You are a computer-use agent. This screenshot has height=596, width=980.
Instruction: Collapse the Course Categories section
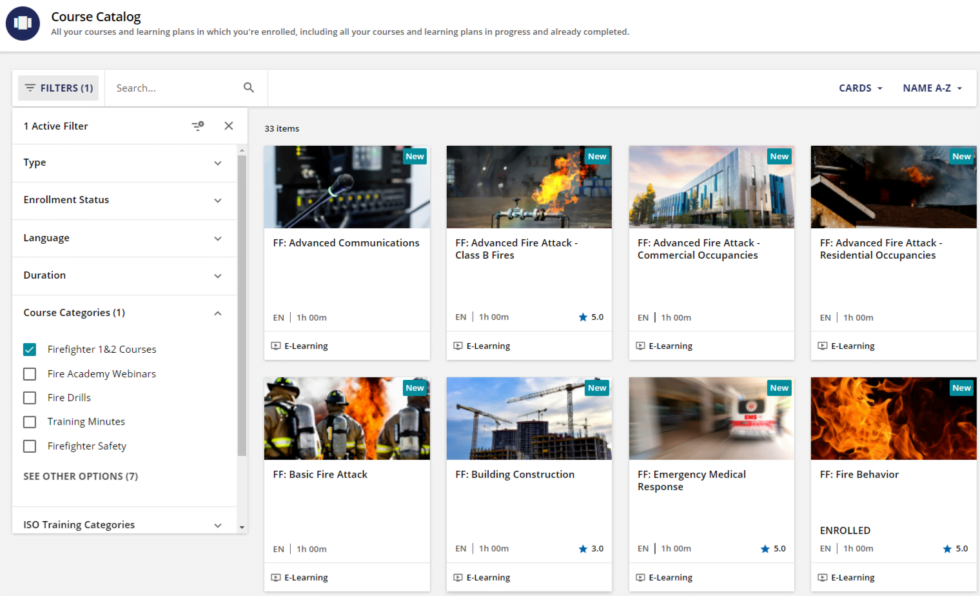click(218, 312)
